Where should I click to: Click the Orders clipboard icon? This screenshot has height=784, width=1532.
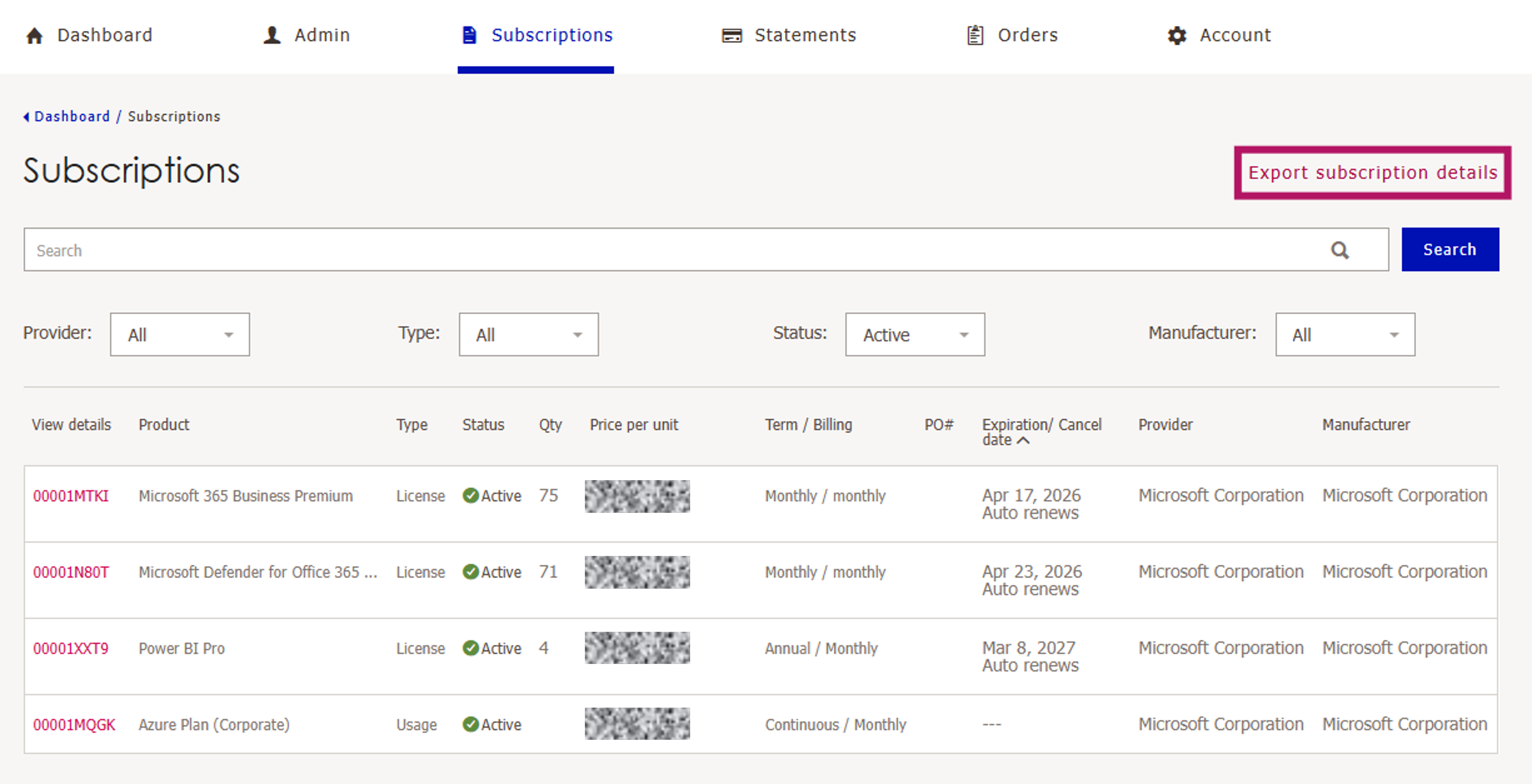coord(975,35)
